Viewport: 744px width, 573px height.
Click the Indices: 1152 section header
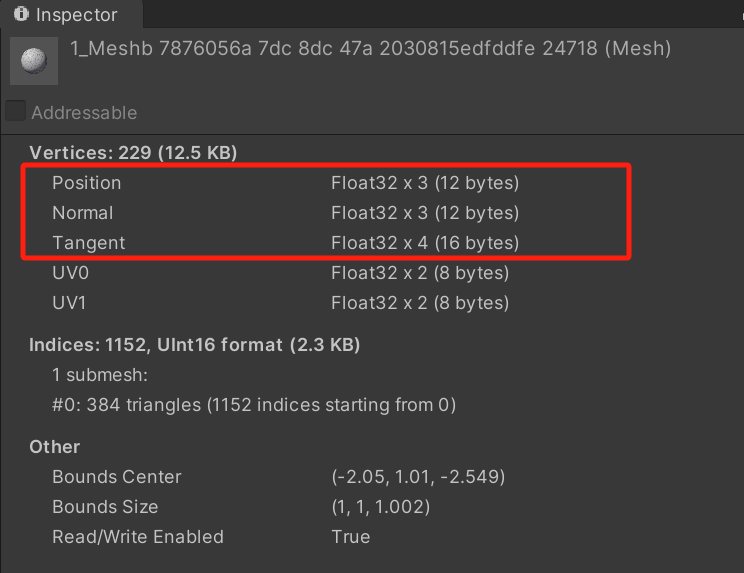click(x=195, y=345)
